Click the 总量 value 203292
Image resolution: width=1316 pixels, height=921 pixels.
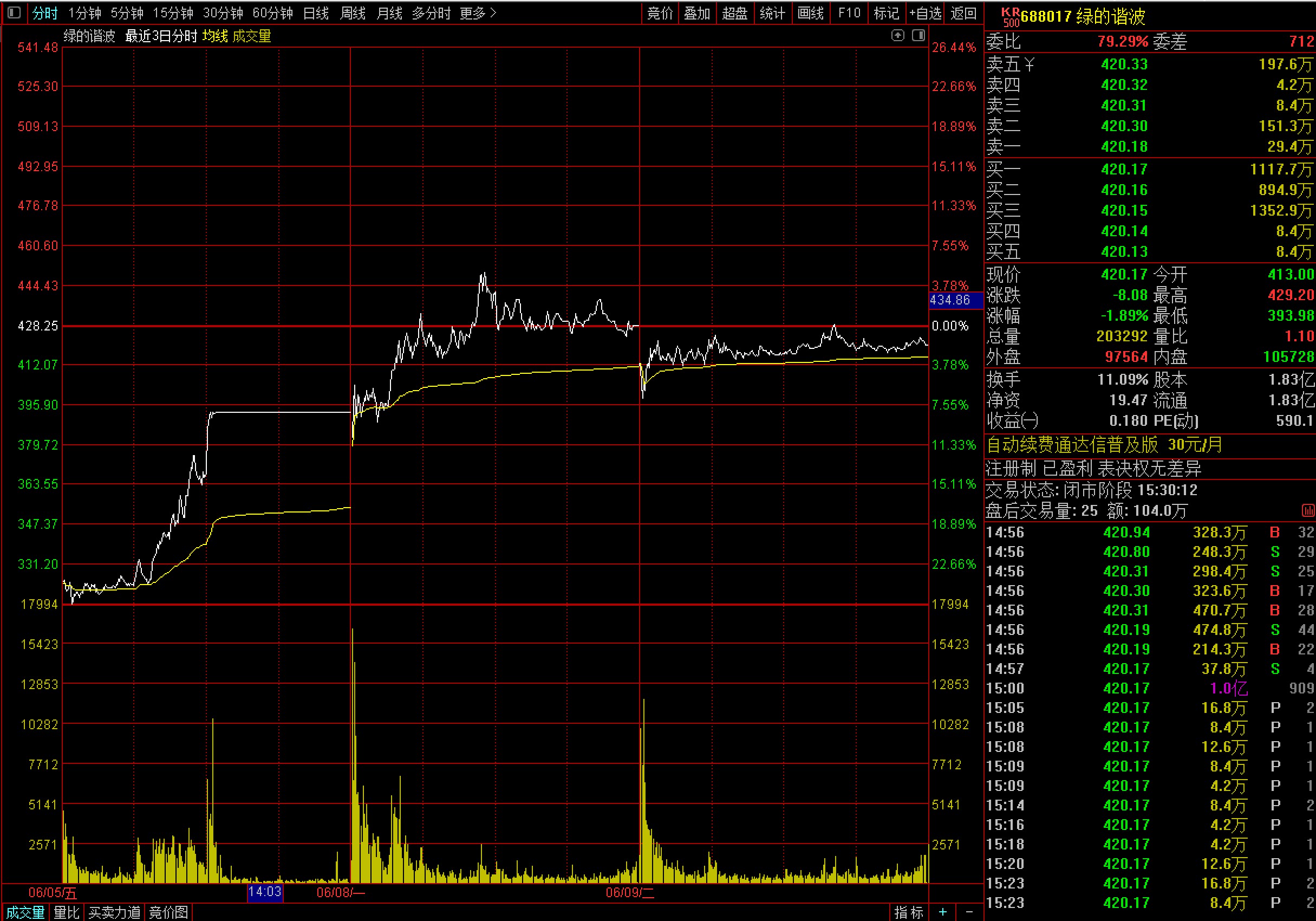(1122, 336)
